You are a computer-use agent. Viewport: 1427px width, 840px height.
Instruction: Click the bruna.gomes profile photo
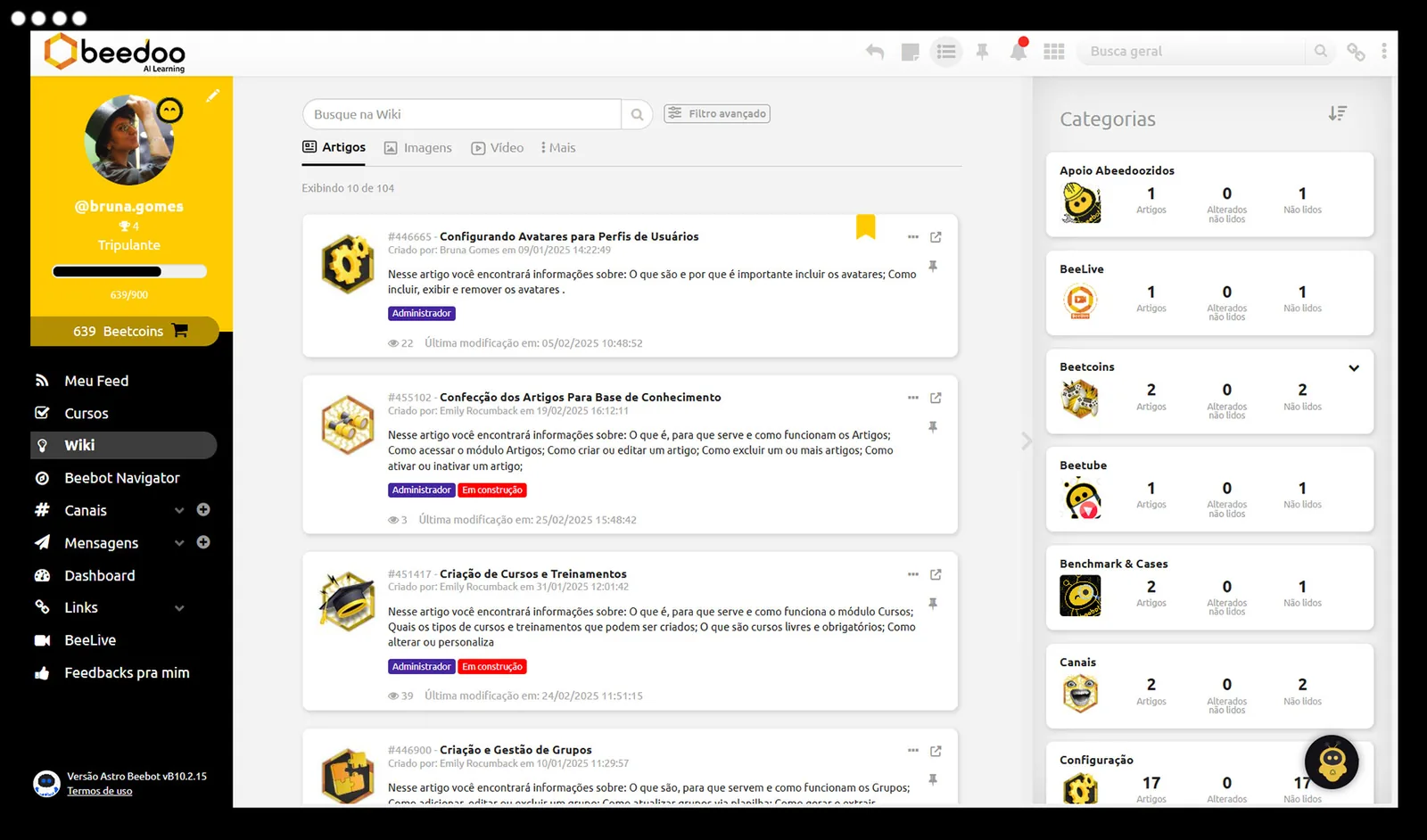coord(129,140)
